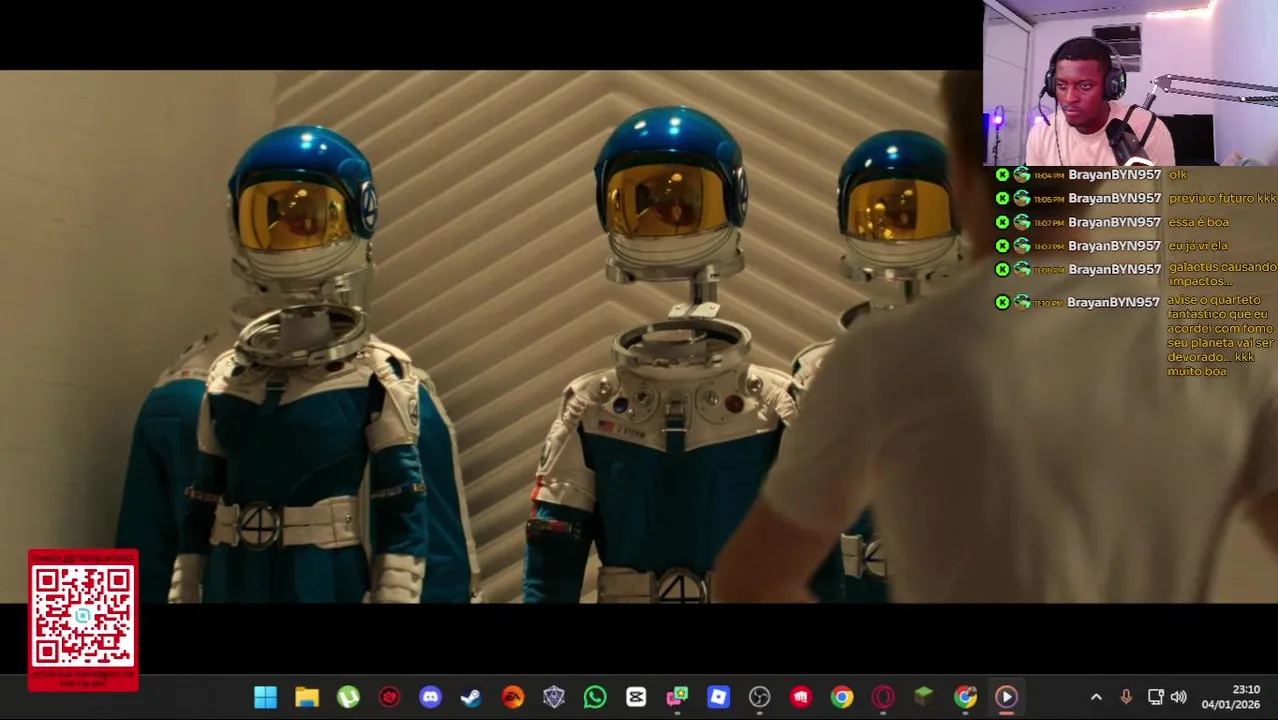Launch CapCut from the taskbar

pyautogui.click(x=636, y=697)
